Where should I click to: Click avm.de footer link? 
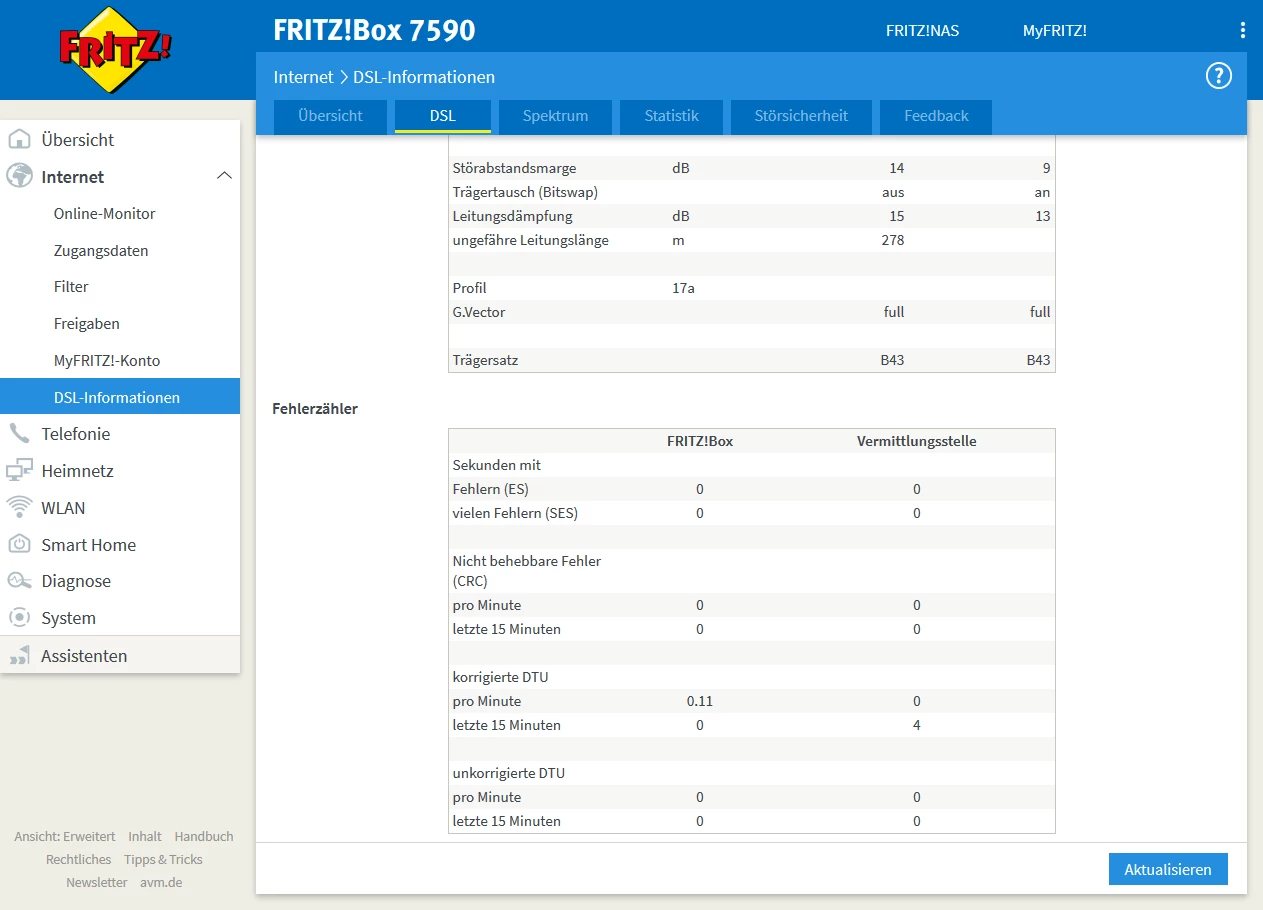pyautogui.click(x=161, y=882)
